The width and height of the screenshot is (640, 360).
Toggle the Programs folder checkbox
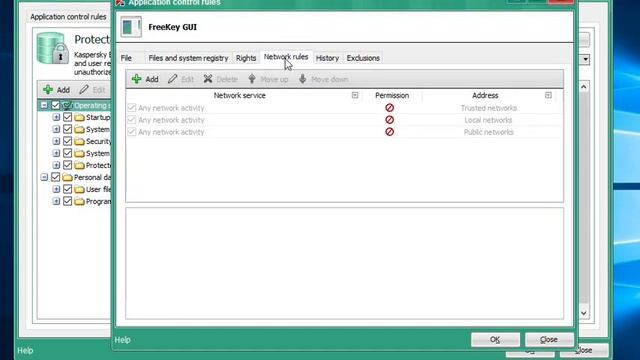click(68, 201)
